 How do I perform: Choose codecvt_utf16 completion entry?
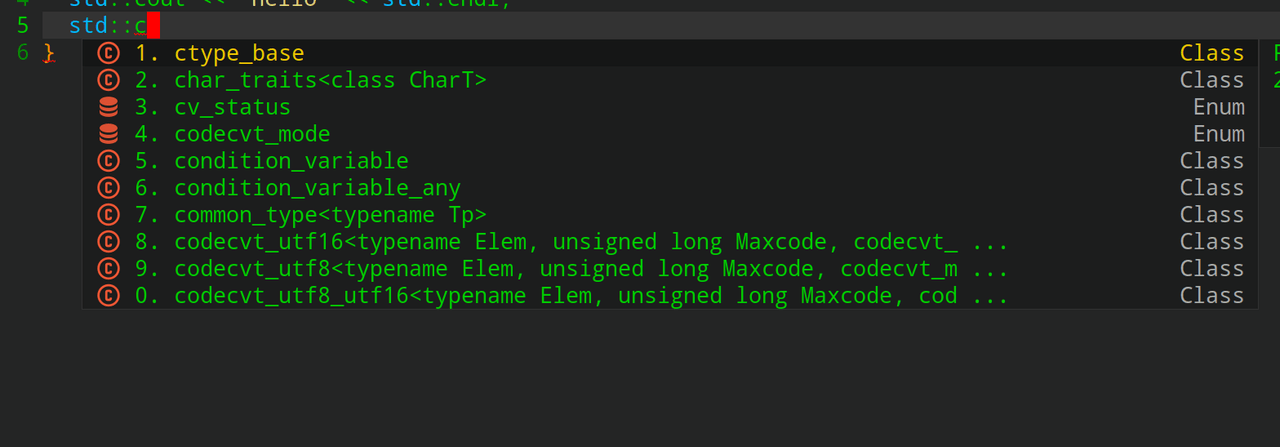pyautogui.click(x=670, y=242)
